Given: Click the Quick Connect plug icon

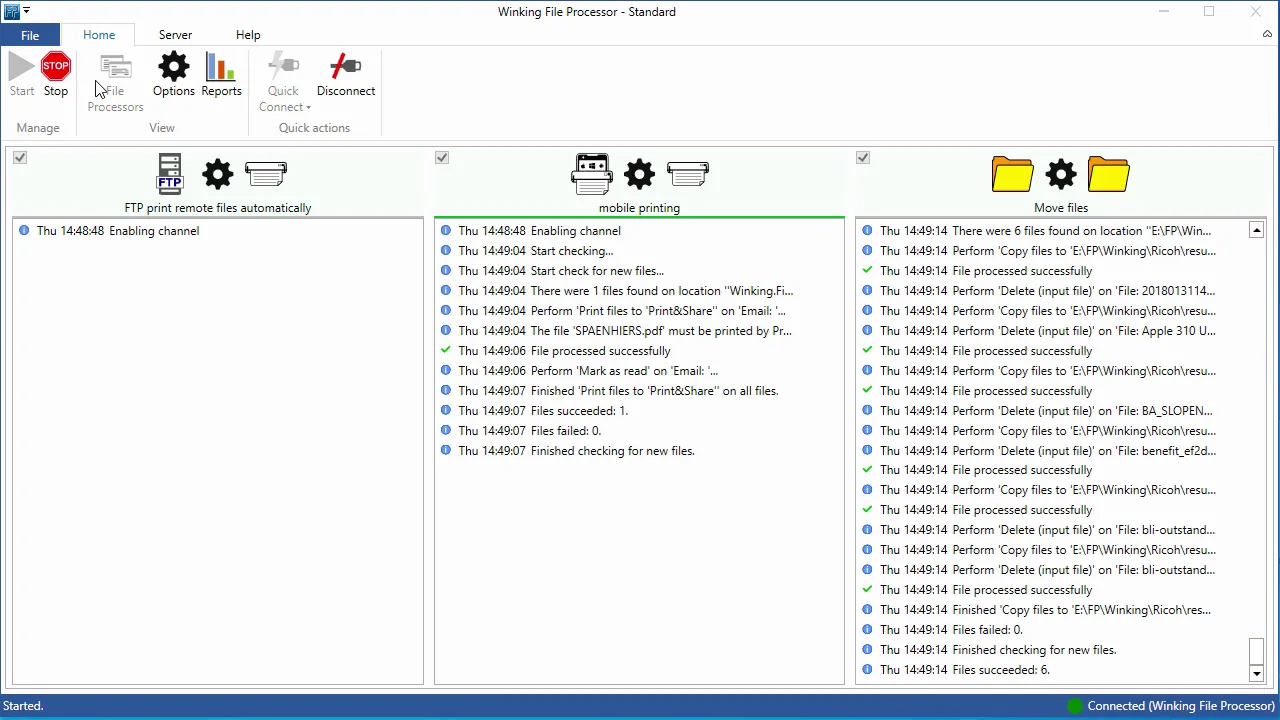Looking at the screenshot, I should [x=283, y=66].
